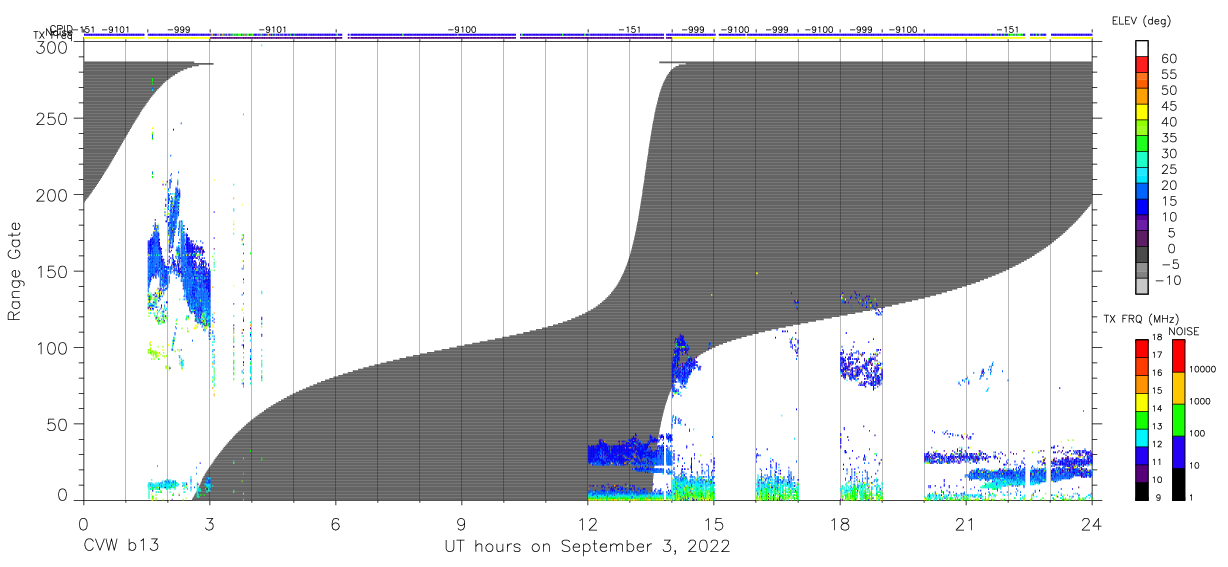Click the green segment of TX FRQ colorbar
Viewport: 1228px width, 567px height.
click(x=1142, y=419)
